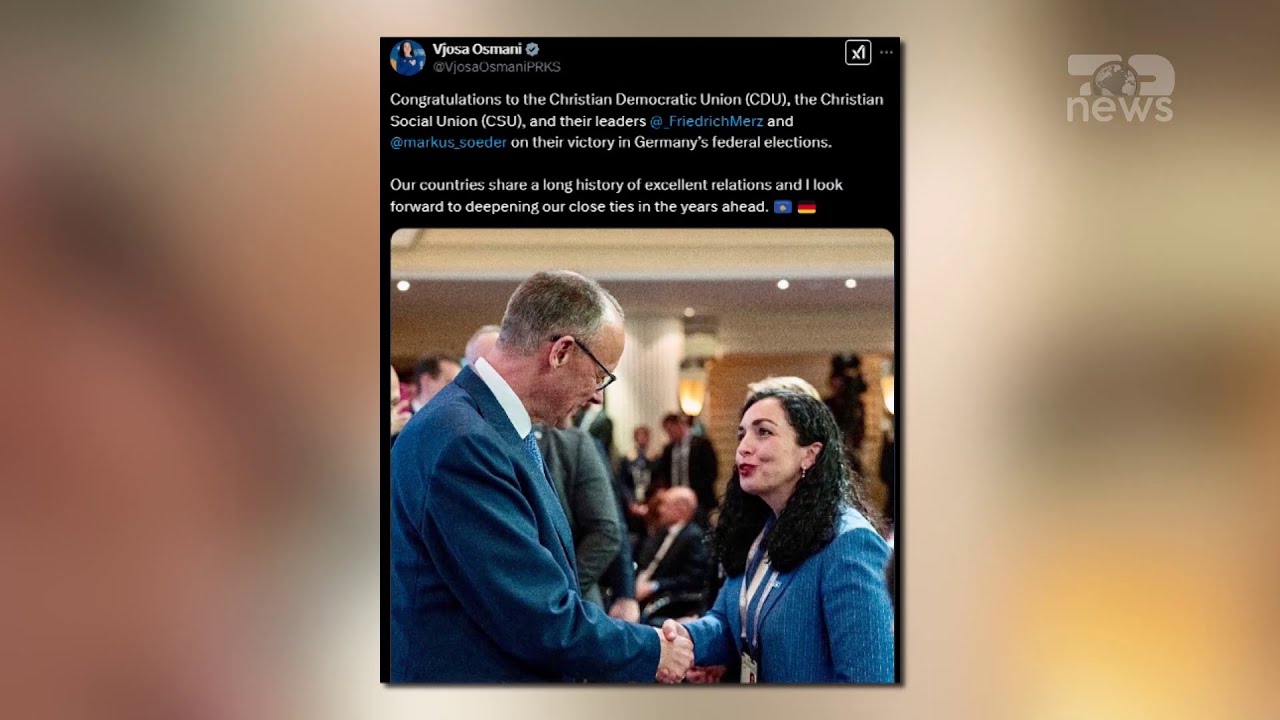The height and width of the screenshot is (720, 1280).
Task: Click the Kosovo flag emoji
Action: click(x=783, y=207)
